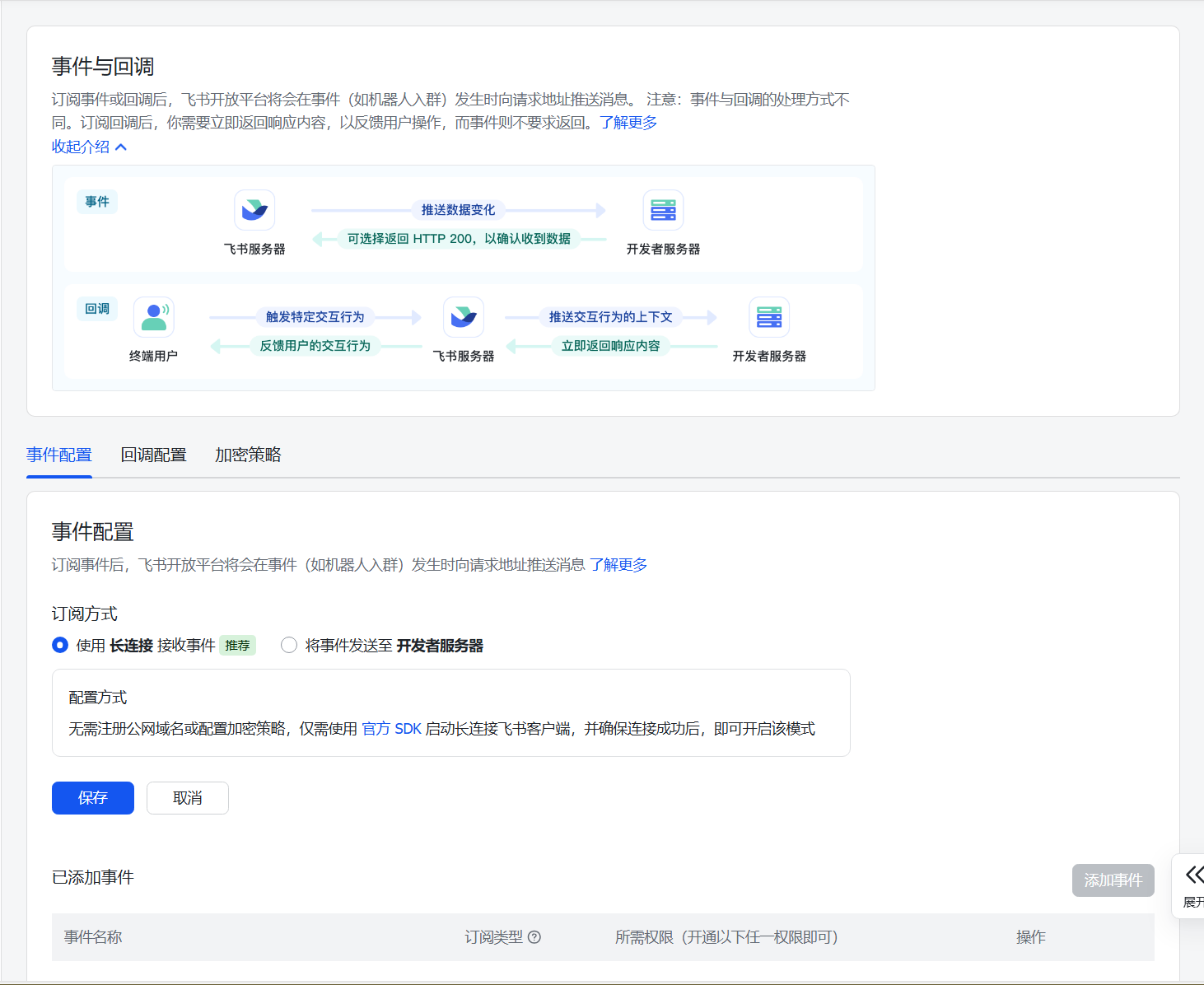This screenshot has width=1204, height=985.
Task: Collapse the intro with 收起介绍
Action: click(89, 147)
